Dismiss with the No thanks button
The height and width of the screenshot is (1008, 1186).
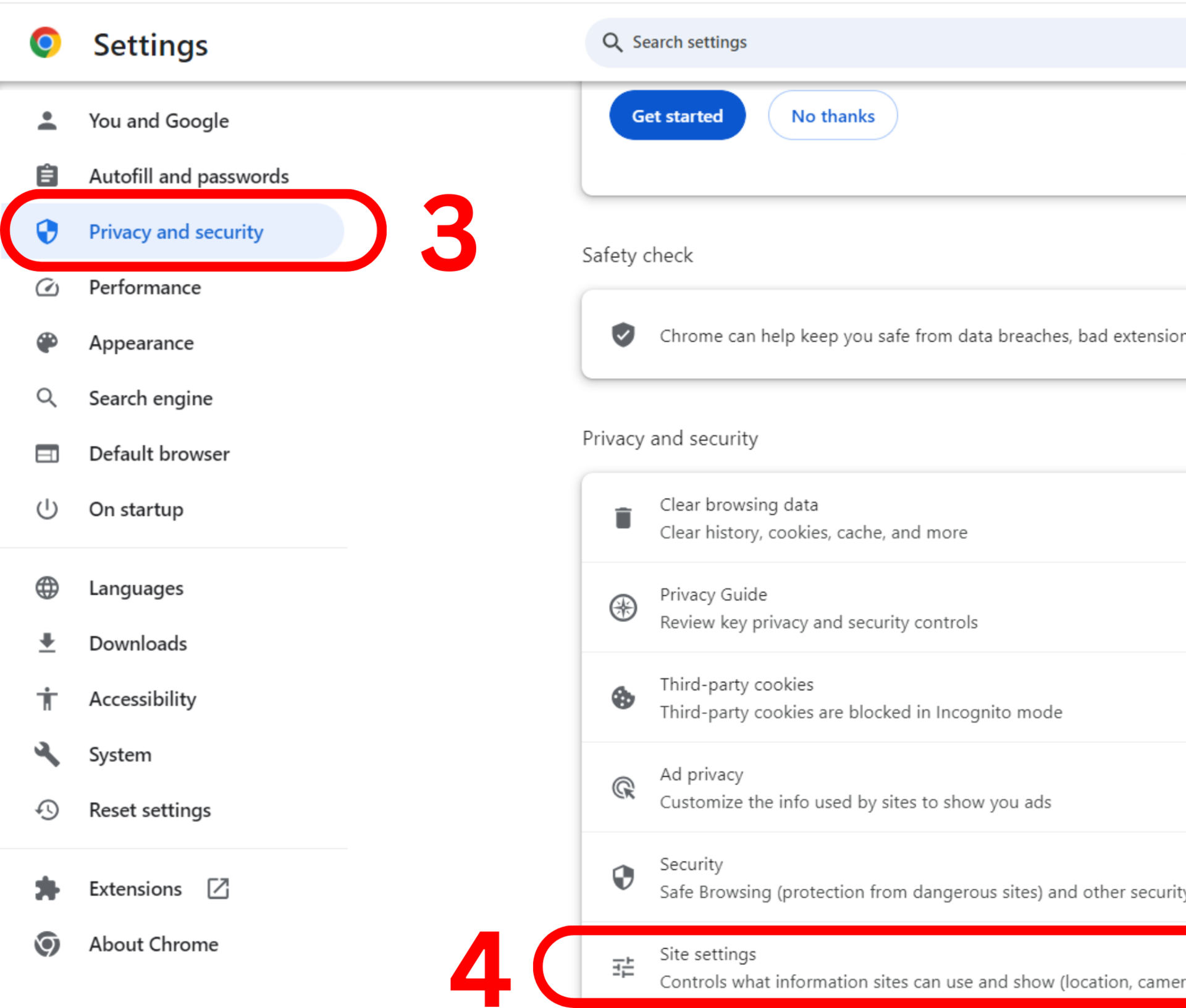coord(832,115)
